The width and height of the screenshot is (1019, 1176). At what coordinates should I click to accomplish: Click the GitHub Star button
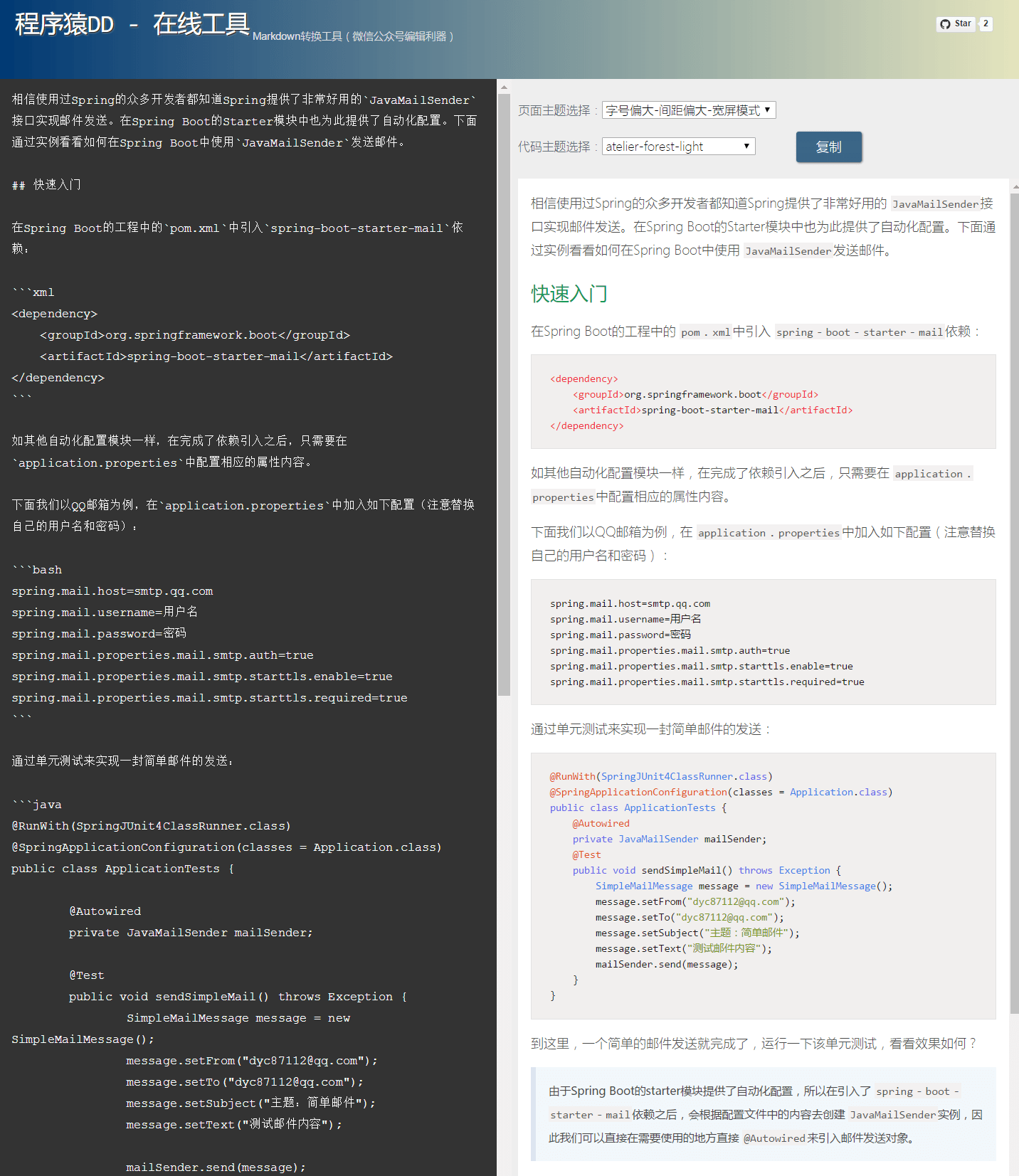coord(956,23)
